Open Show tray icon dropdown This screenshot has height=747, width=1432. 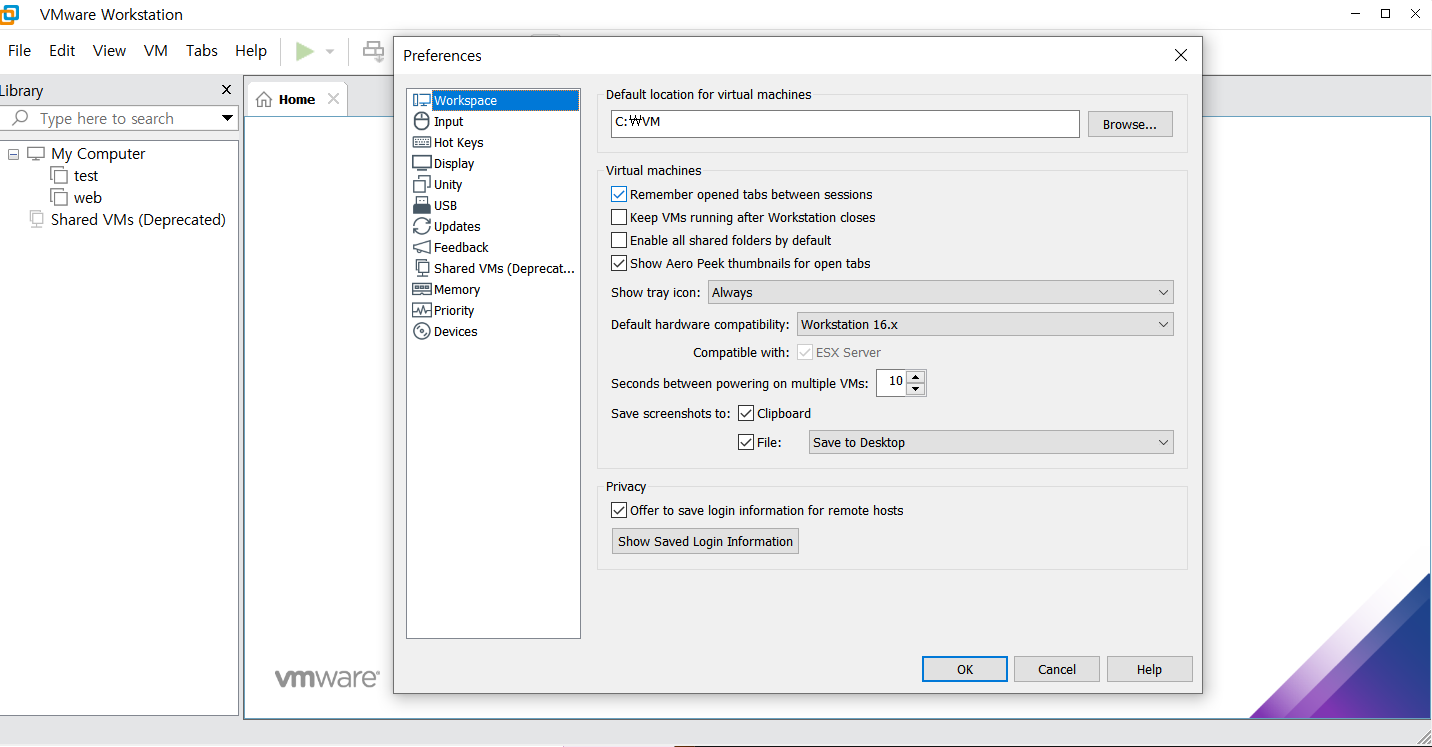tap(941, 292)
